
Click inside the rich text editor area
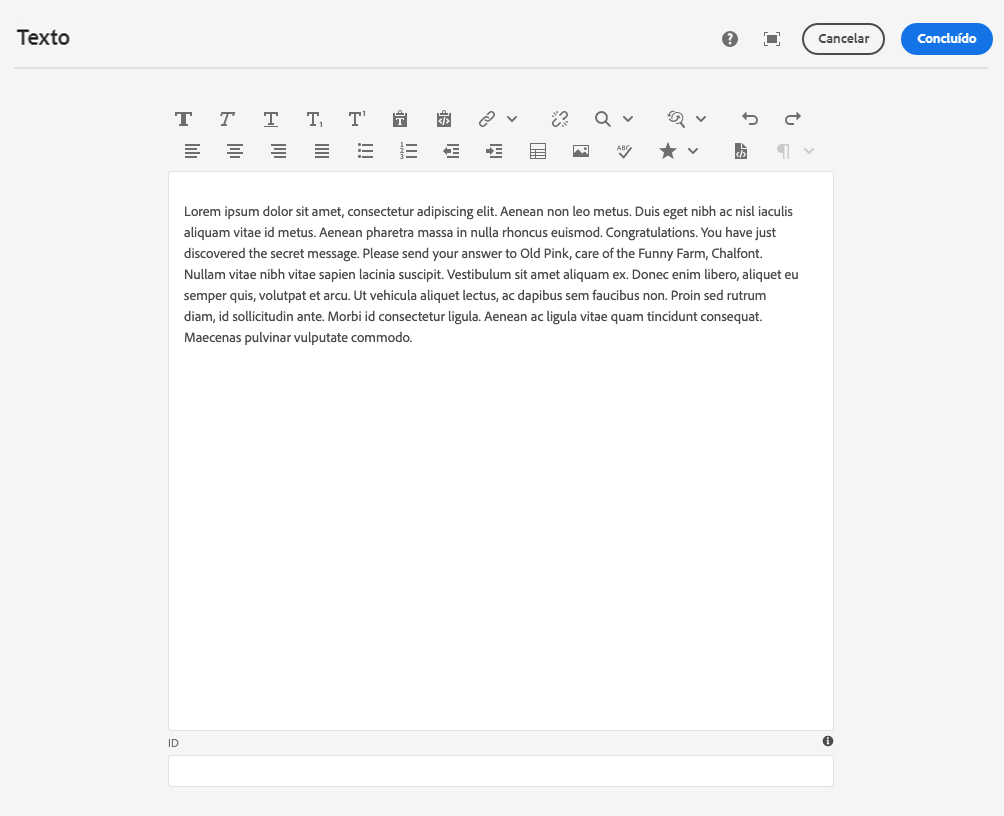point(501,451)
